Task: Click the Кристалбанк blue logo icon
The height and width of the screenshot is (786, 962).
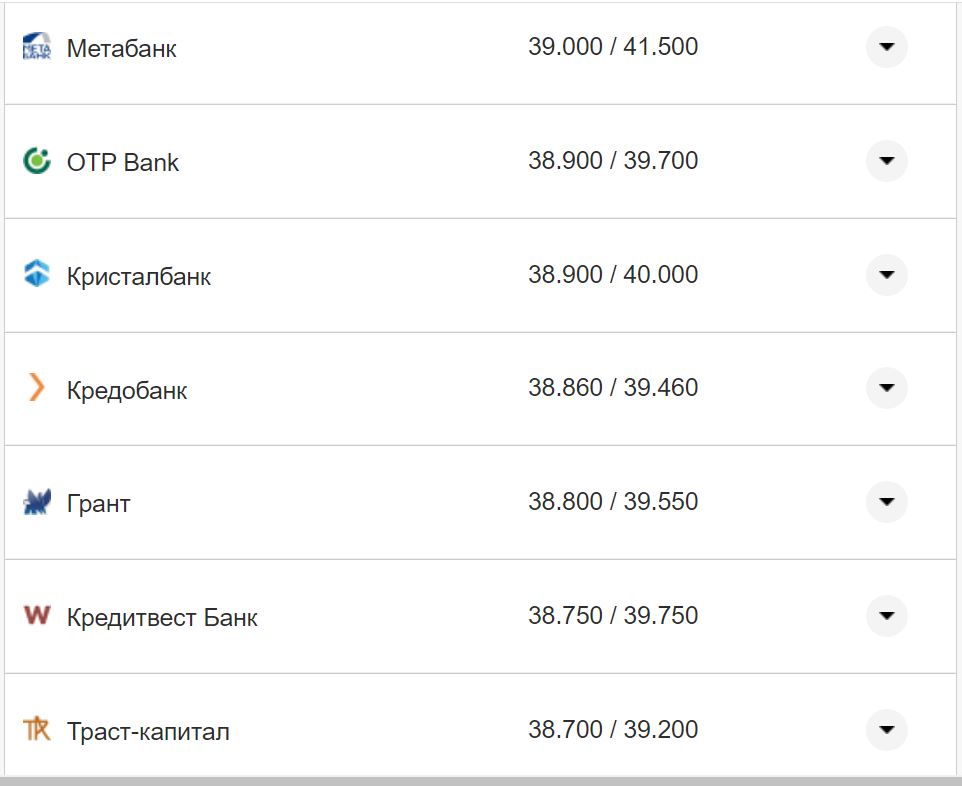Action: tap(36, 274)
